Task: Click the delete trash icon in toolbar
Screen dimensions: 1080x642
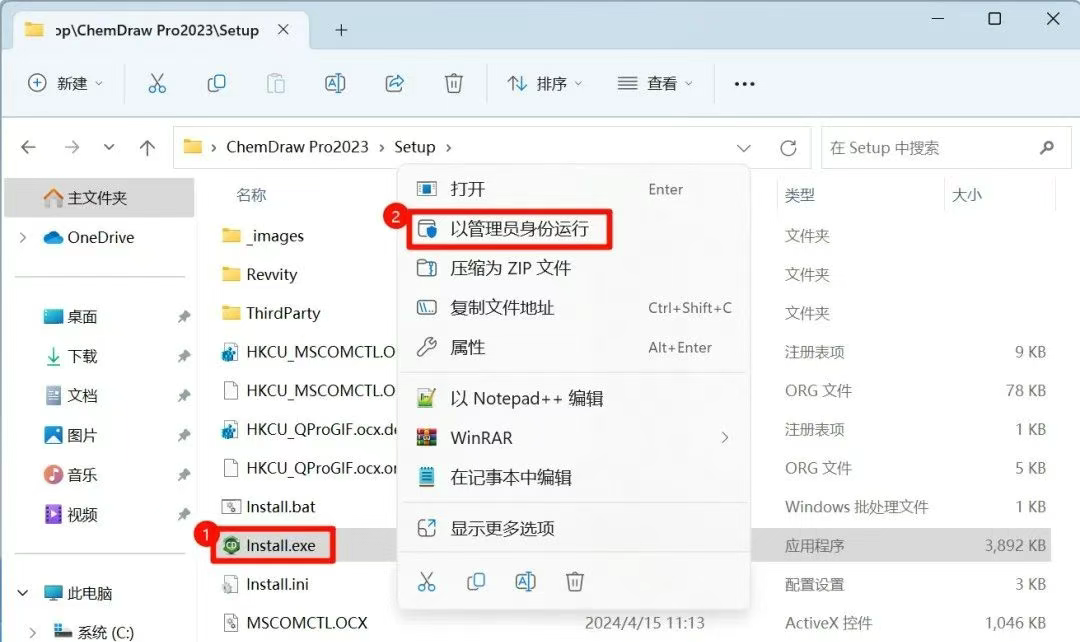Action: [454, 84]
